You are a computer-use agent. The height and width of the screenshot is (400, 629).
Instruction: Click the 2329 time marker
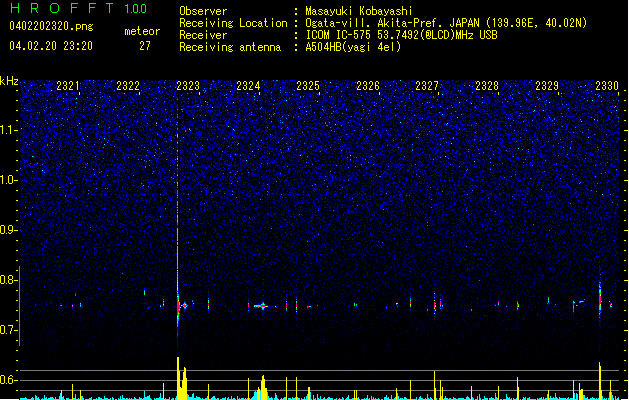coord(547,85)
